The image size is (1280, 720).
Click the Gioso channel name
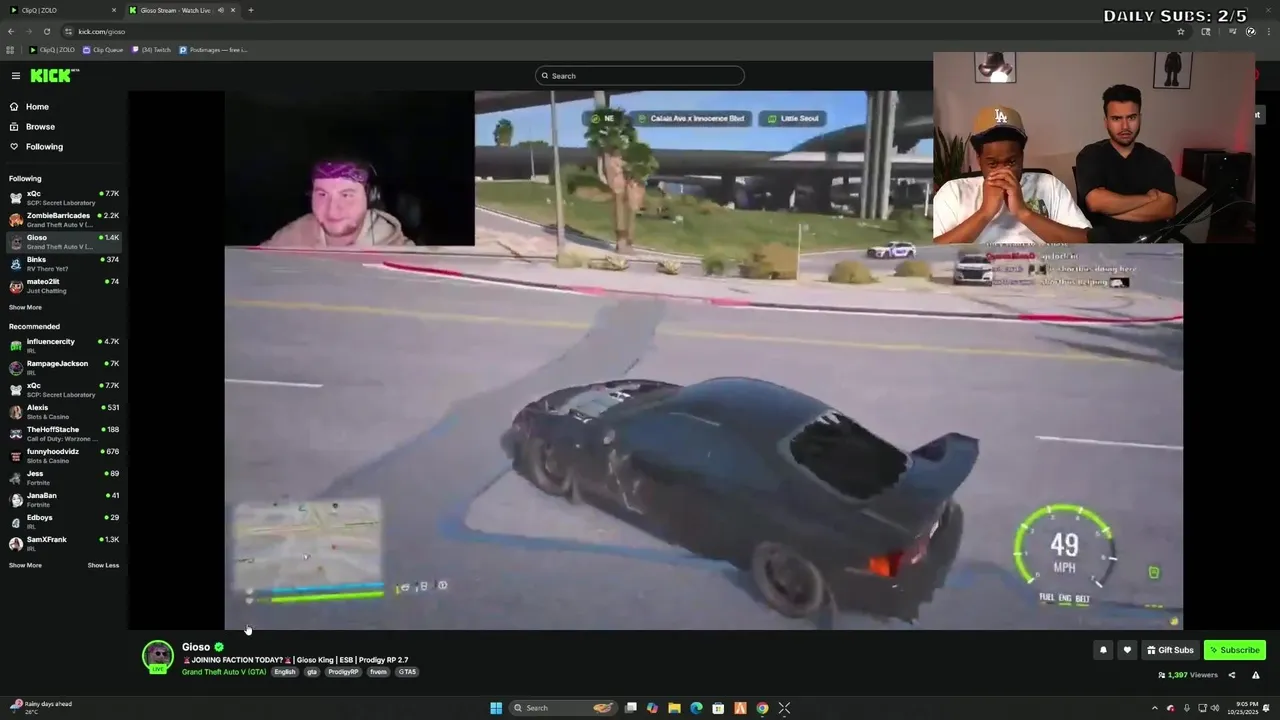click(196, 647)
